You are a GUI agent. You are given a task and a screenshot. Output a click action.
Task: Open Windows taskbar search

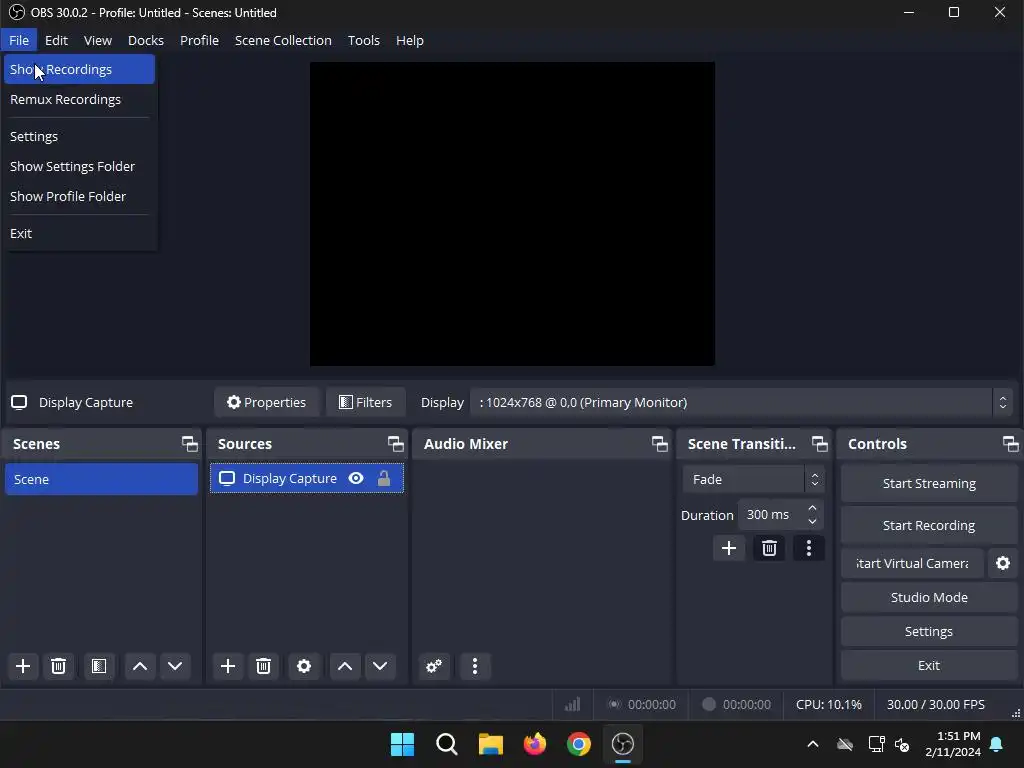447,744
